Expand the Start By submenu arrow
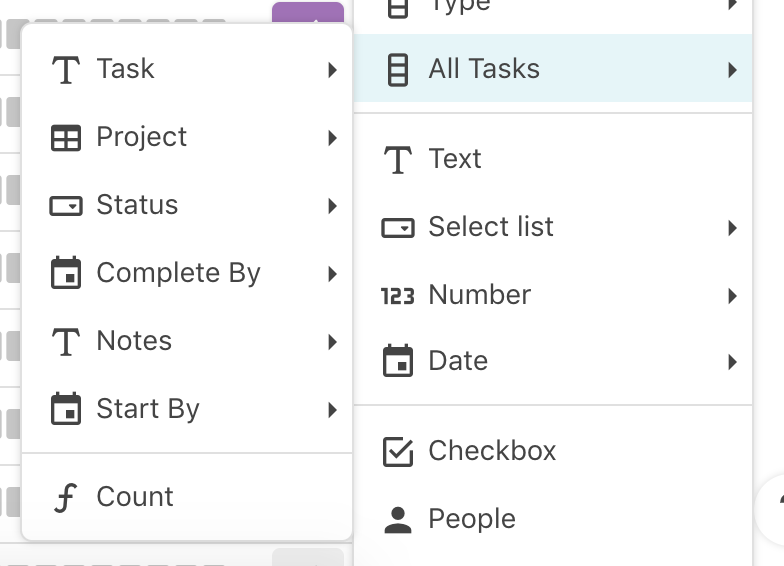 coord(332,410)
